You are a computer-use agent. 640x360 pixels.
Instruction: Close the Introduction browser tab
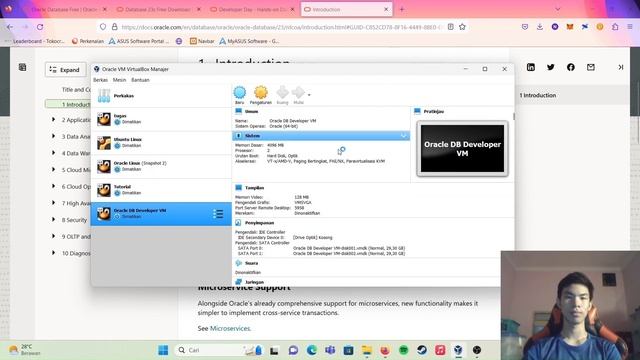(386, 9)
